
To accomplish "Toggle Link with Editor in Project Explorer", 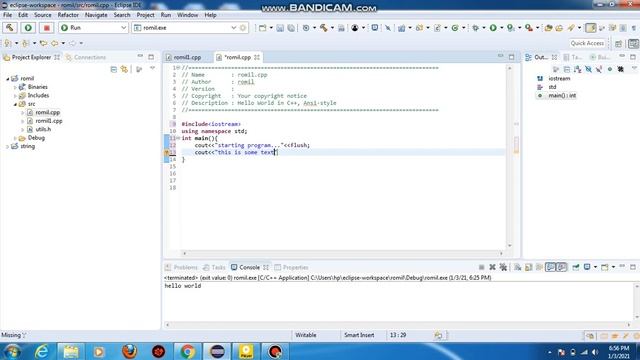I will click(124, 69).
